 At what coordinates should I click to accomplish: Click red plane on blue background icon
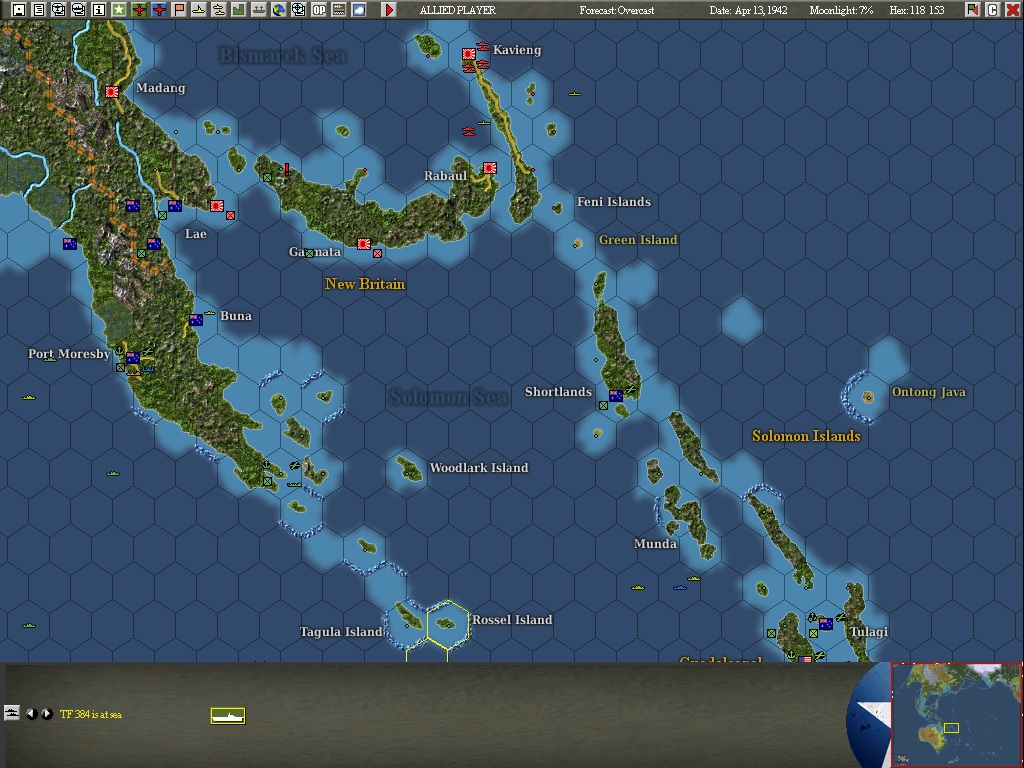coord(159,10)
